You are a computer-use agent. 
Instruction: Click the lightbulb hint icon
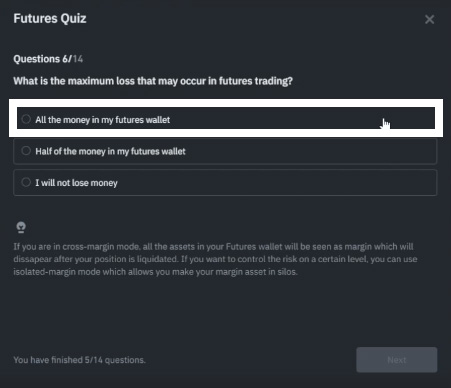click(x=21, y=227)
